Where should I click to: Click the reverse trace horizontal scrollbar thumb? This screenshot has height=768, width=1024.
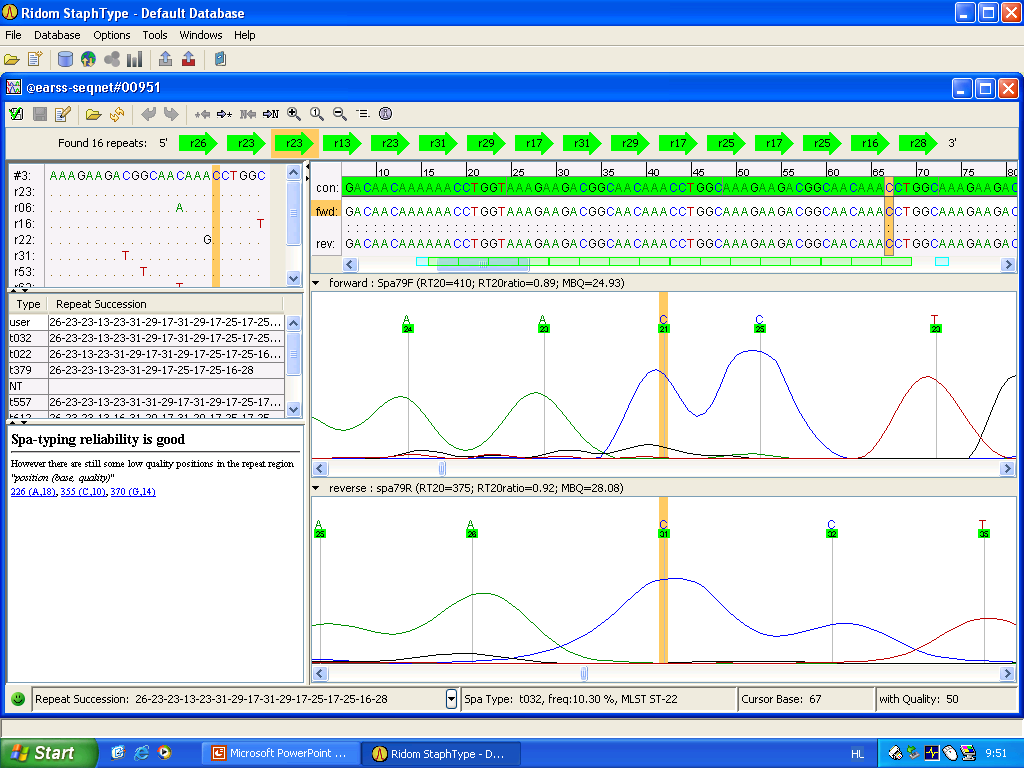point(584,673)
